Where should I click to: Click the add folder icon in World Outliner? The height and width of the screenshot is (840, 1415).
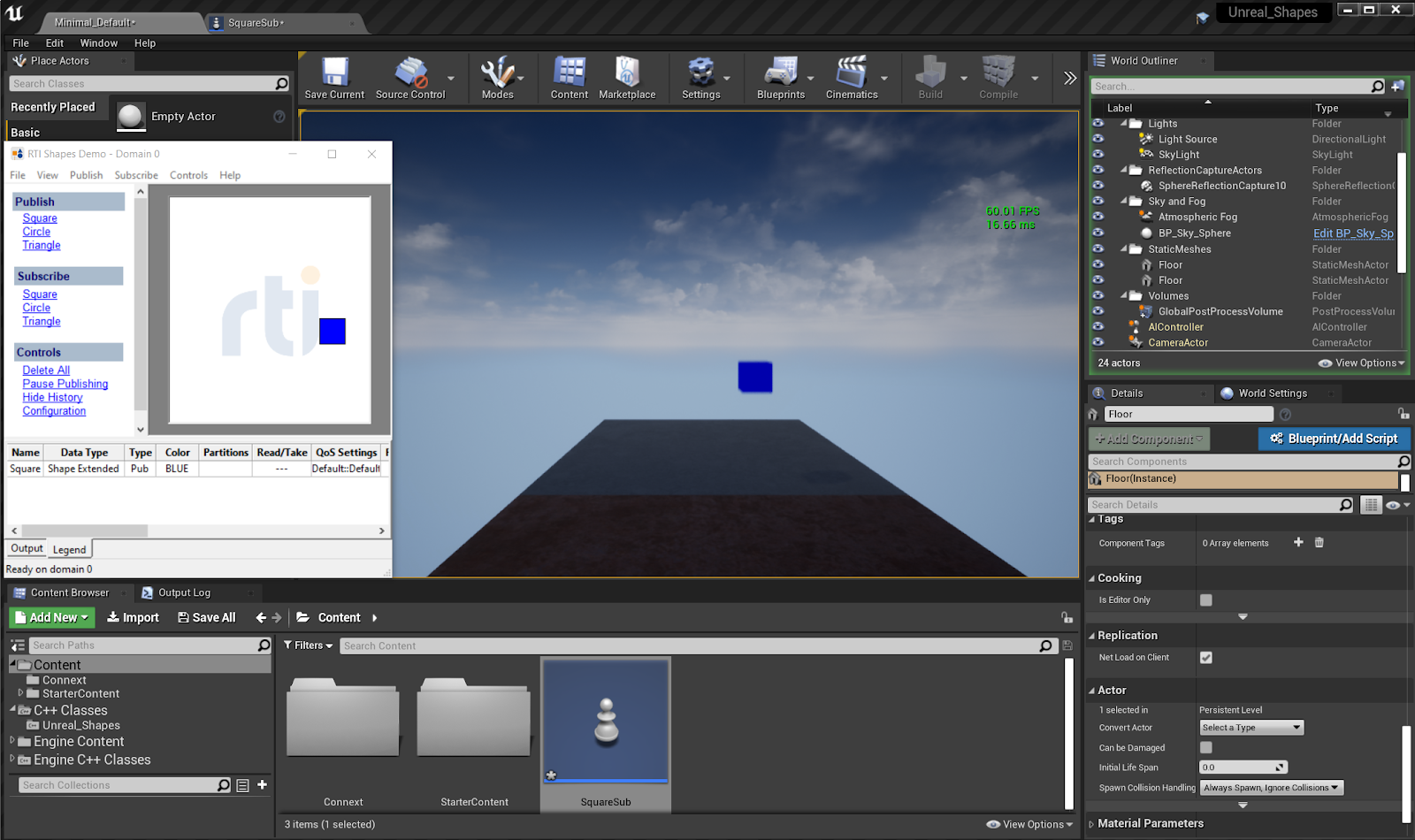coord(1397,86)
